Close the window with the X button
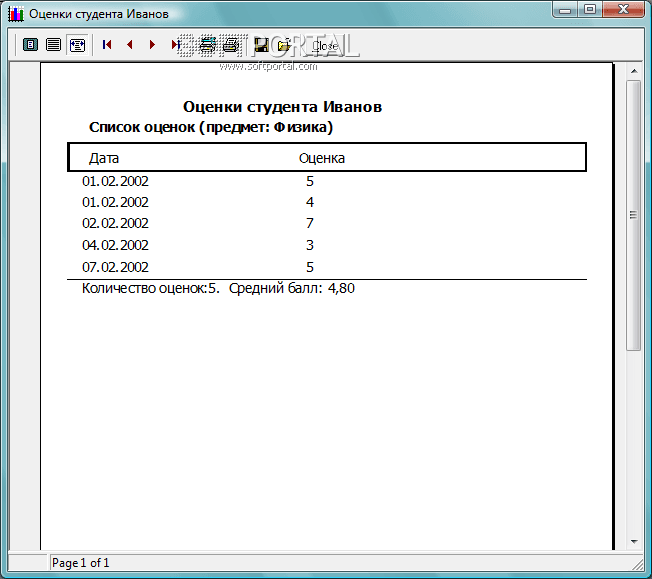The width and height of the screenshot is (652, 579). (x=623, y=10)
